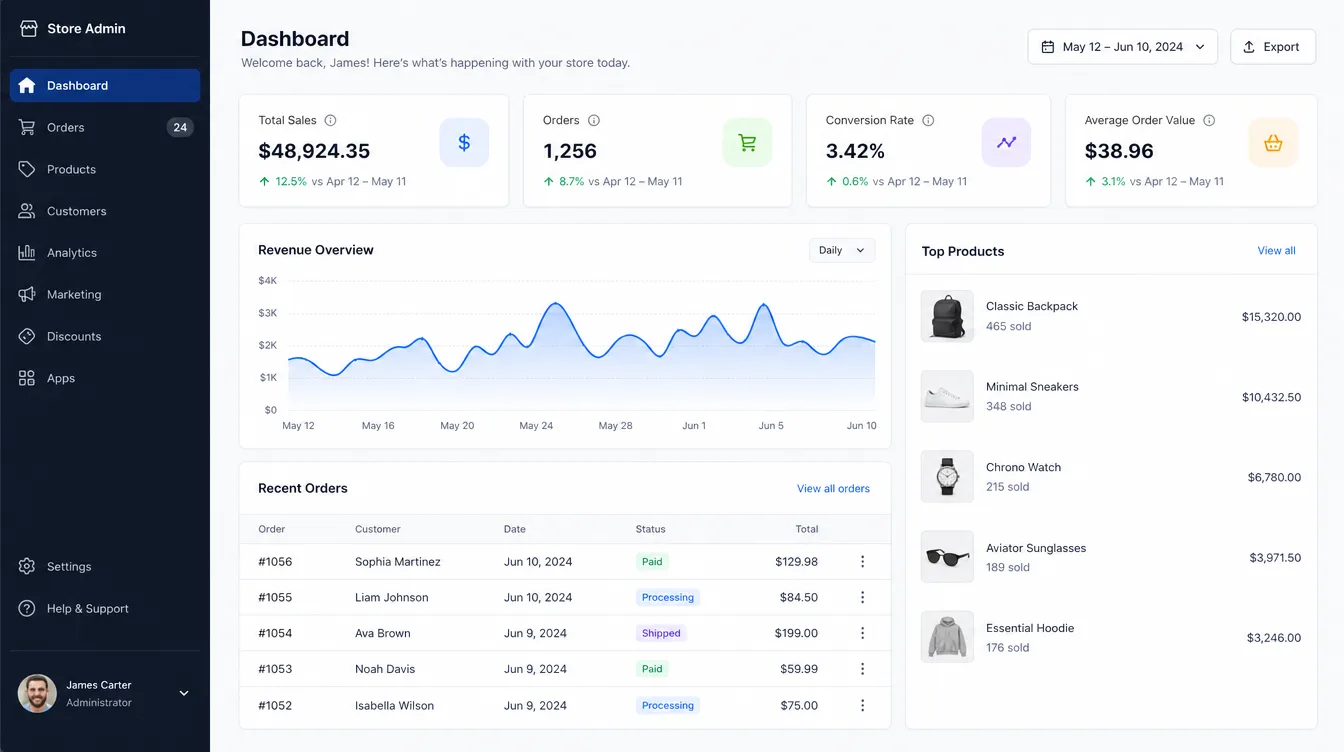This screenshot has height=752, width=1344.
Task: Open Customers from the sidebar
Action: click(x=105, y=211)
